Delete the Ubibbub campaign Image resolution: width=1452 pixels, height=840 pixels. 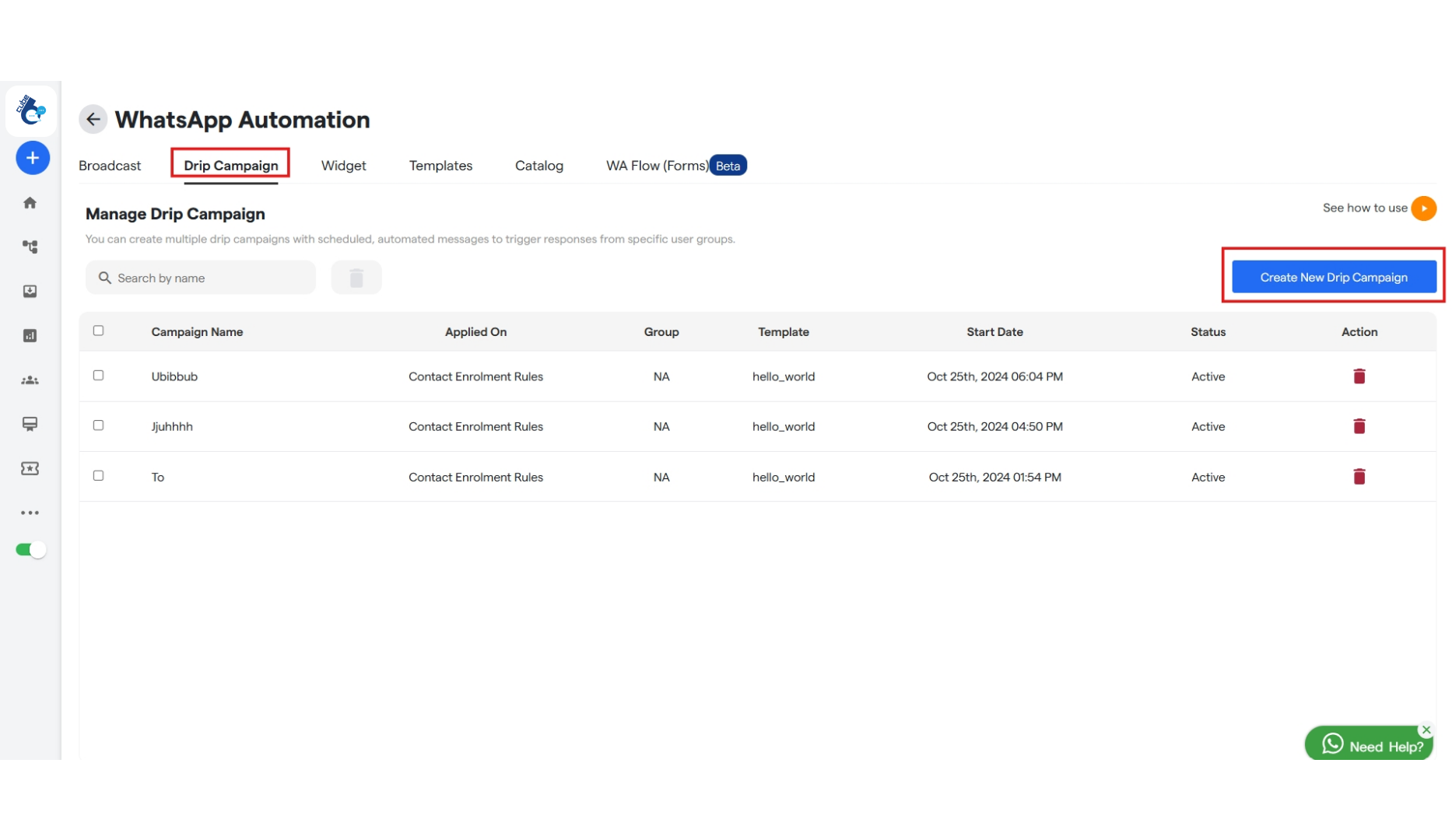(1359, 376)
